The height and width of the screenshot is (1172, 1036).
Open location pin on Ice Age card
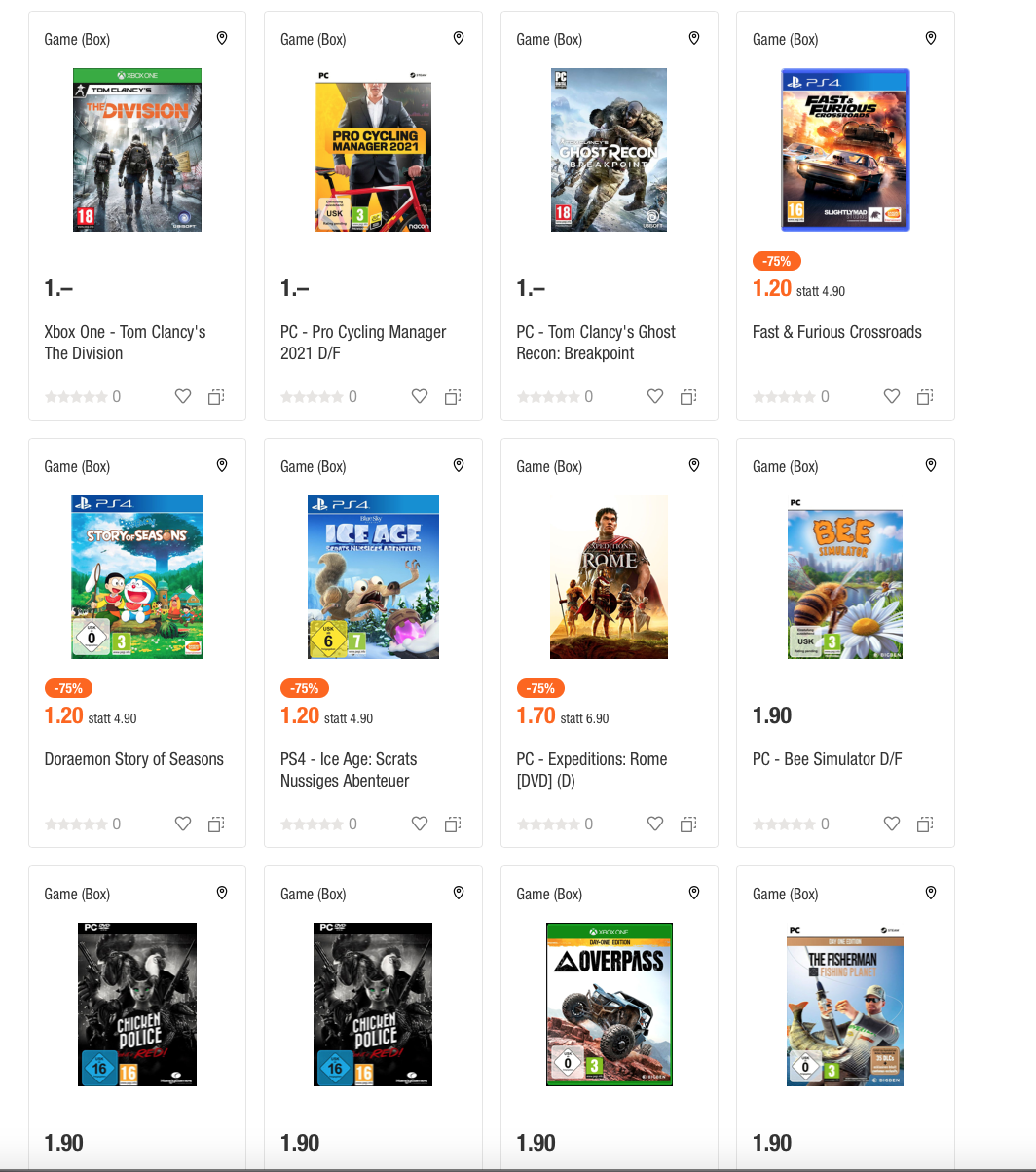(459, 465)
